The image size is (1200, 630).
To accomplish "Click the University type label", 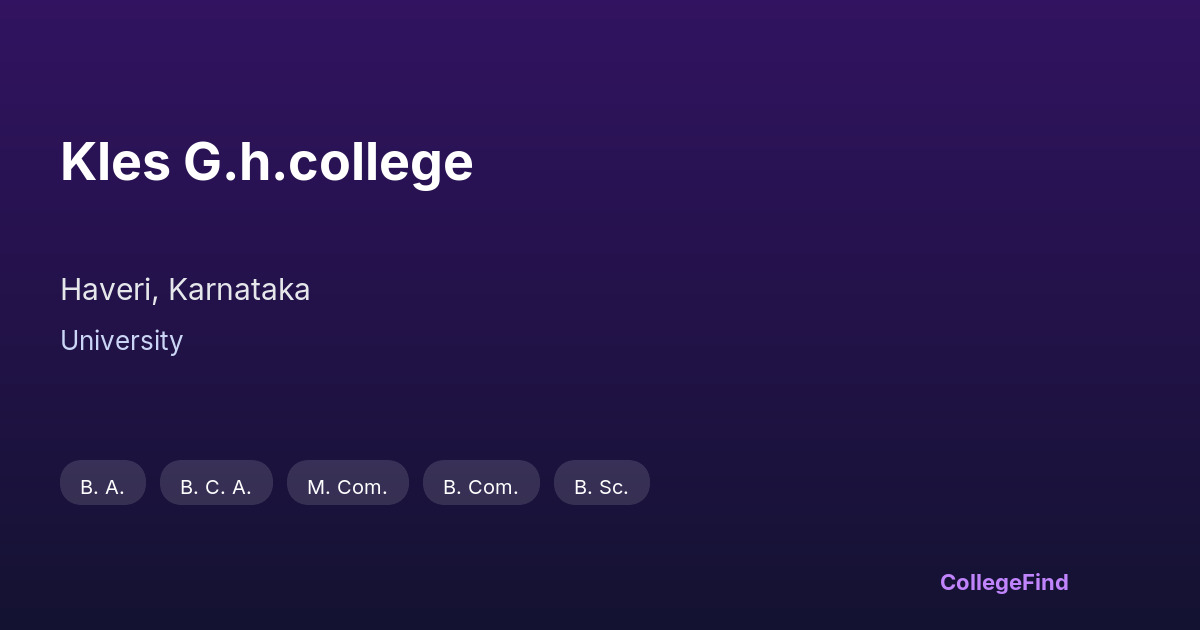I will coord(121,341).
